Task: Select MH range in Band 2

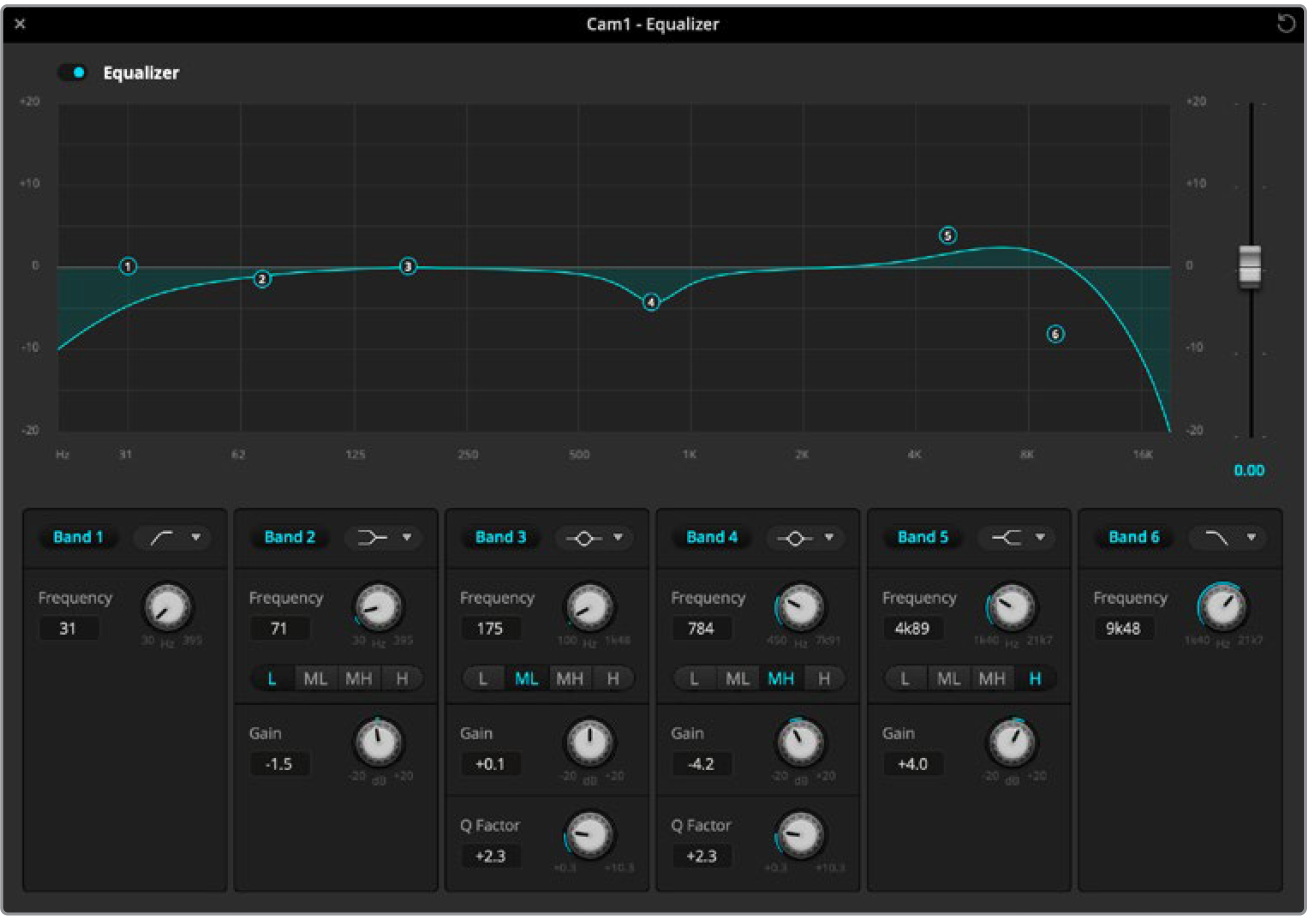Action: tap(359, 679)
